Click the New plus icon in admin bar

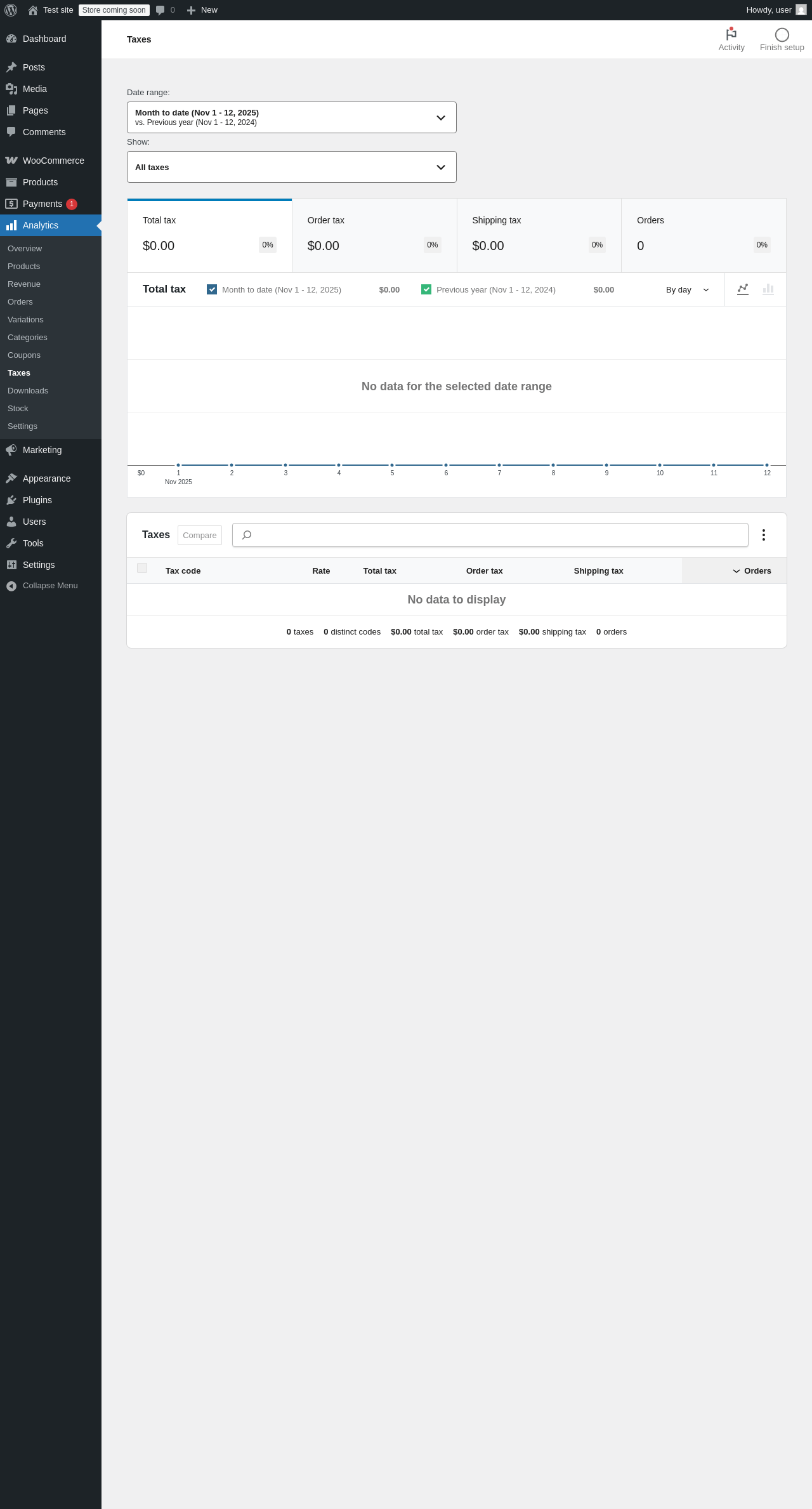coord(191,10)
